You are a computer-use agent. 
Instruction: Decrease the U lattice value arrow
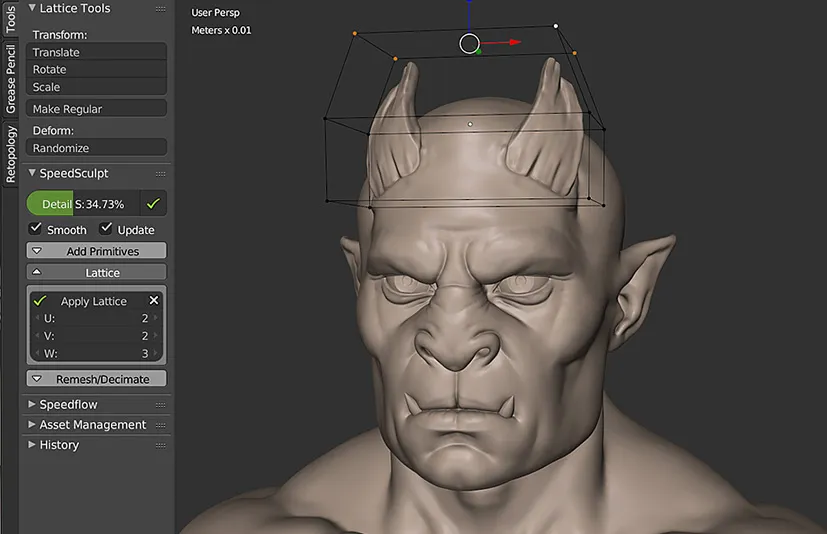(36, 318)
